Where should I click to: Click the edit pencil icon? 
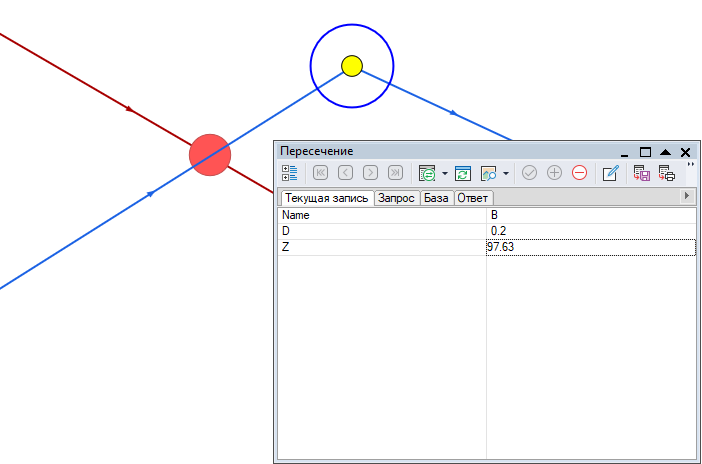611,173
